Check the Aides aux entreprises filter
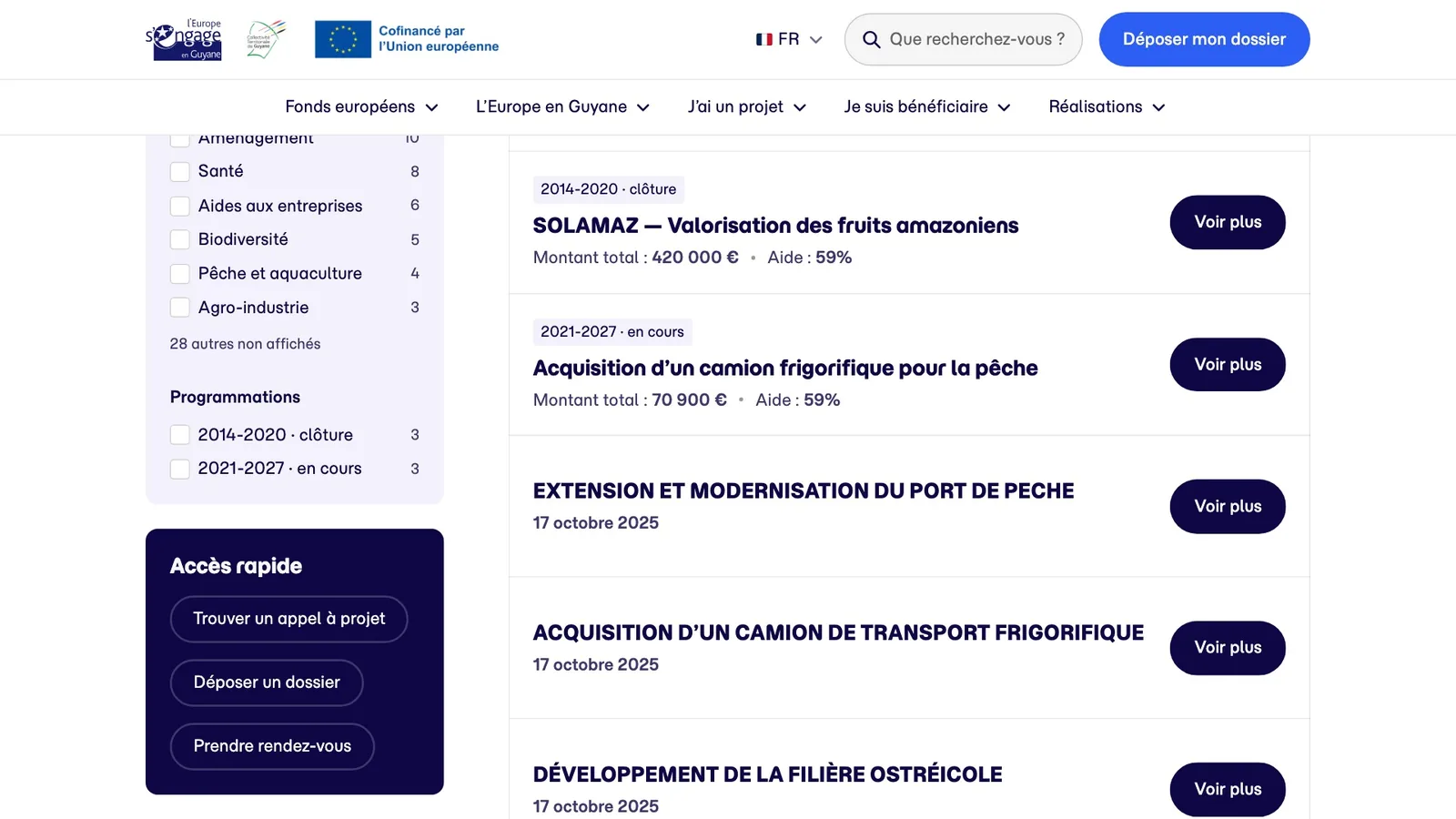 click(180, 206)
